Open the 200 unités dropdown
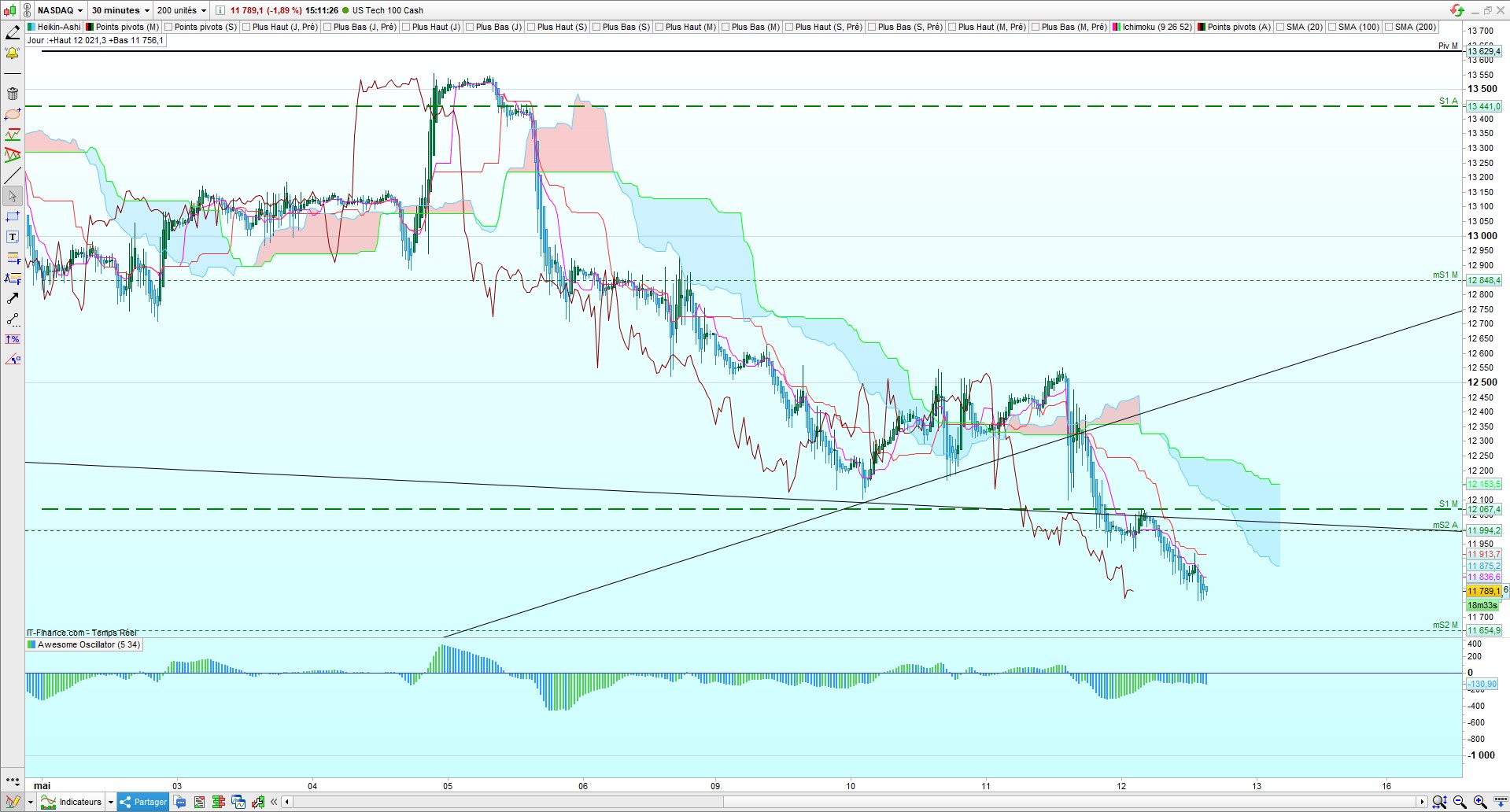The image size is (1510, 812). pos(181,10)
